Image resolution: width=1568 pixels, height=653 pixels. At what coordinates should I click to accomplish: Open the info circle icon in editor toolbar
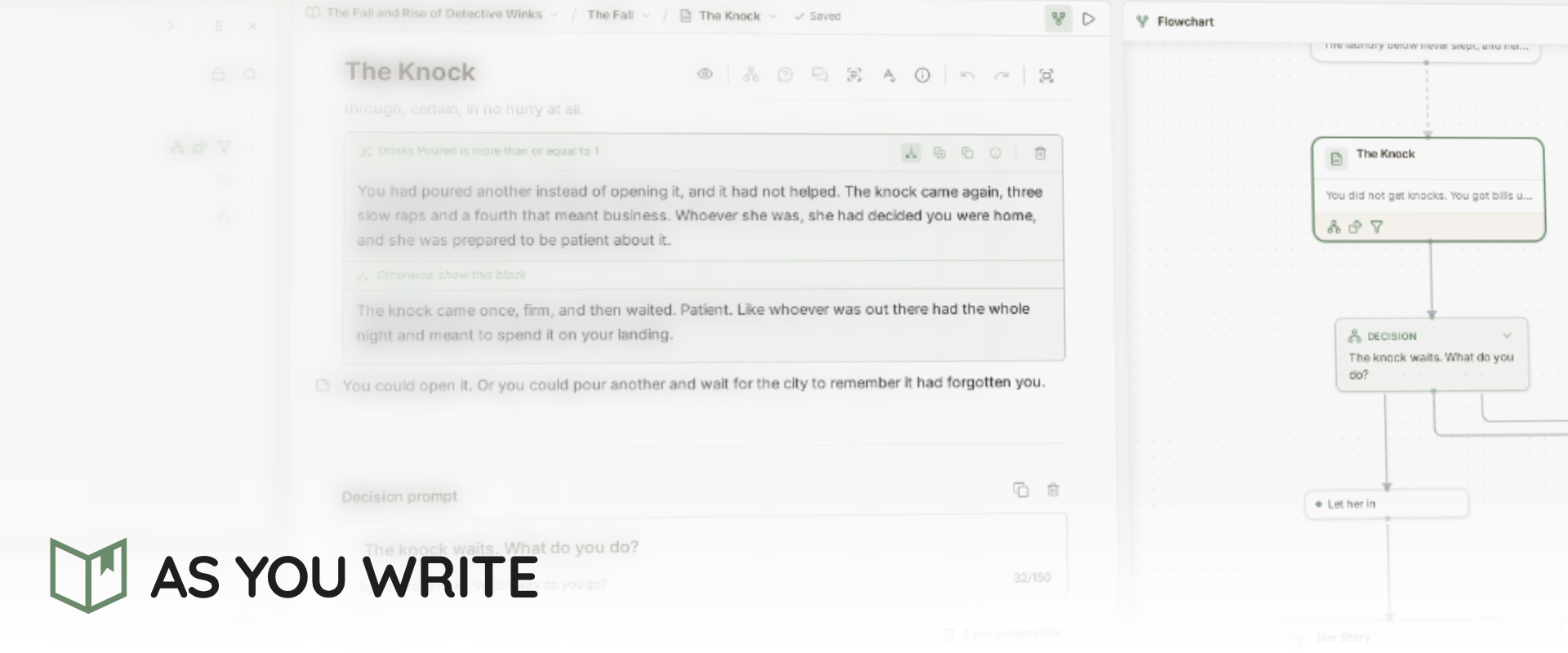(922, 75)
